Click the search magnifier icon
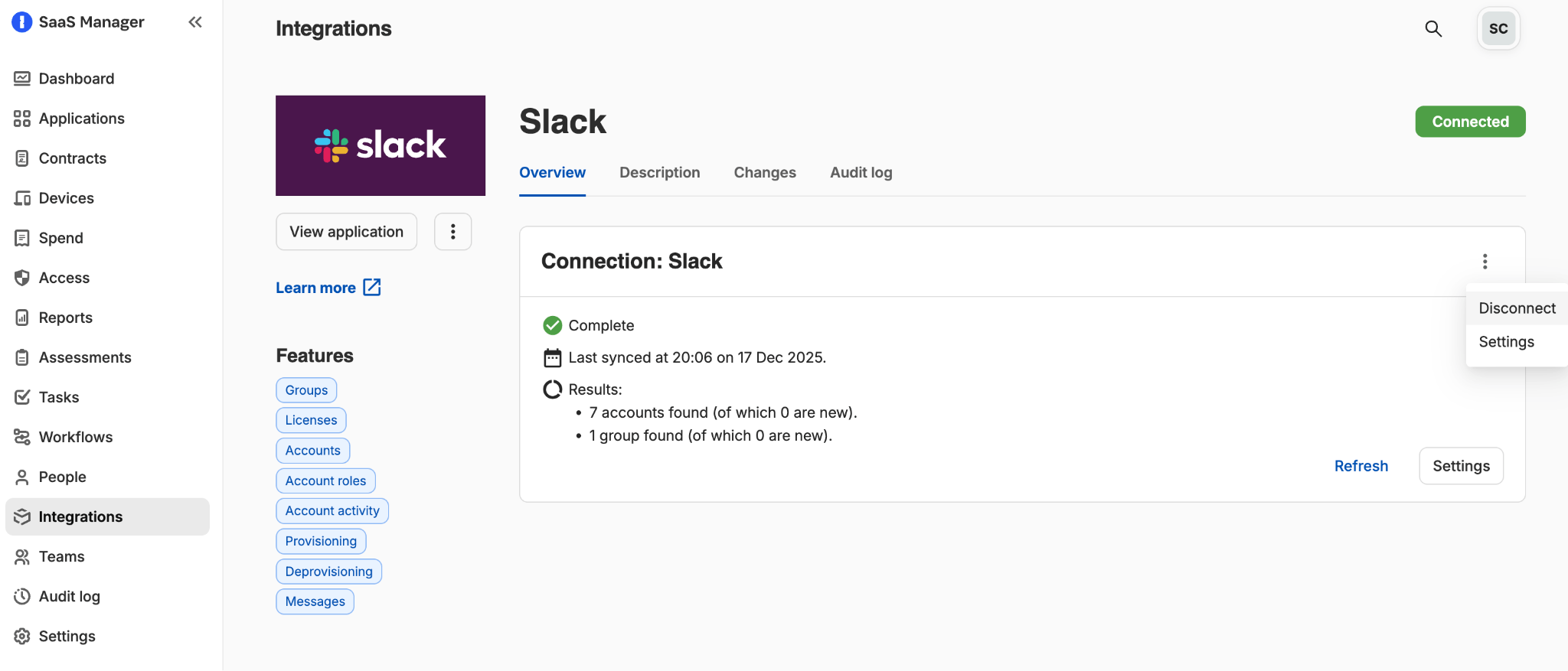This screenshot has height=671, width=1568. pos(1433,28)
